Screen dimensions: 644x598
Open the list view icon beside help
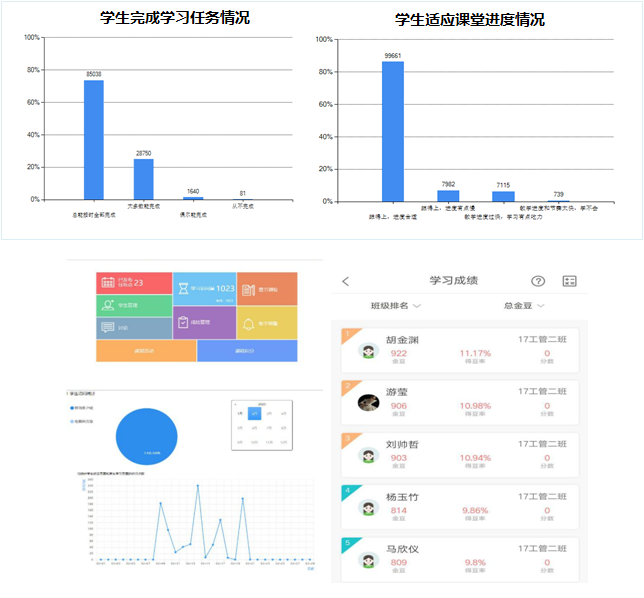[x=569, y=281]
